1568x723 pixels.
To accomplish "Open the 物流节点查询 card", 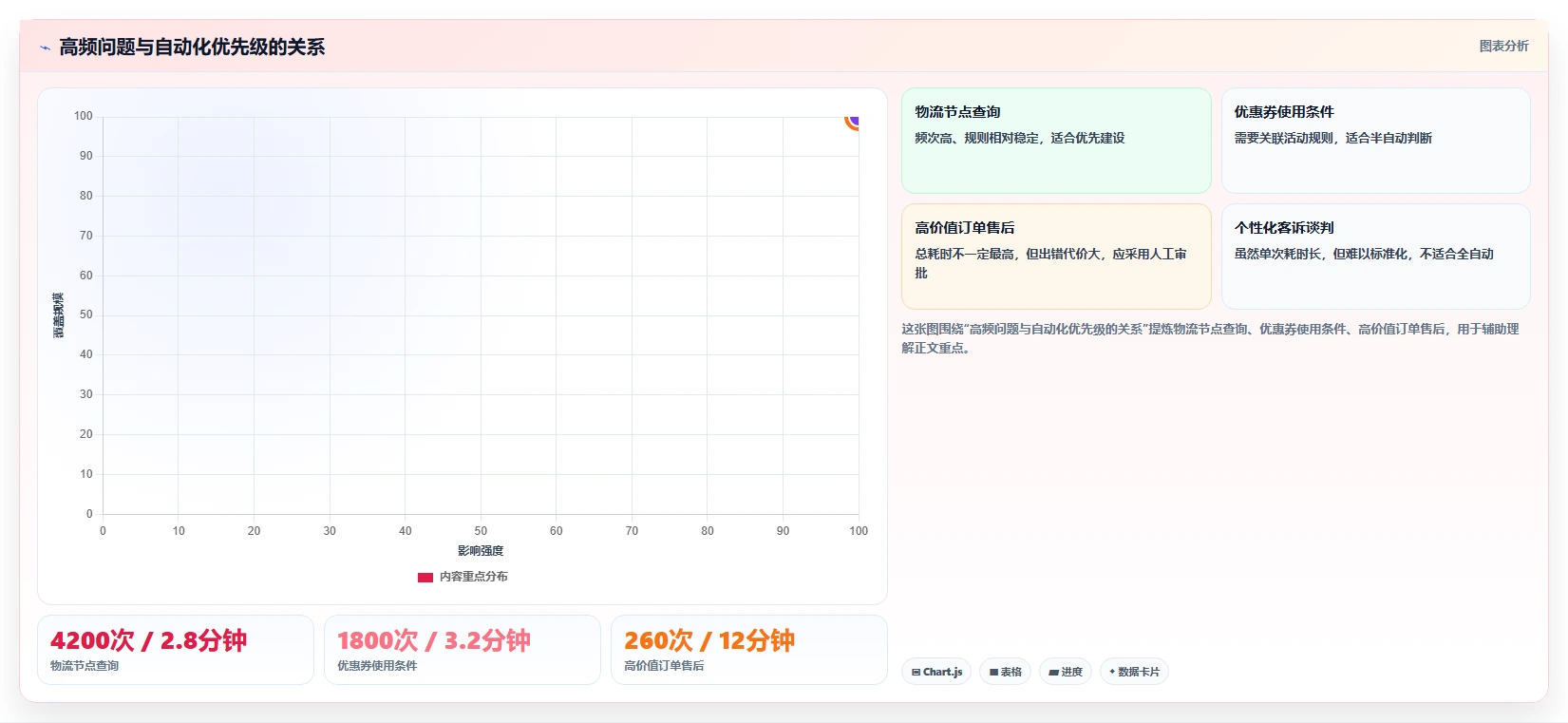I will pyautogui.click(x=1056, y=141).
